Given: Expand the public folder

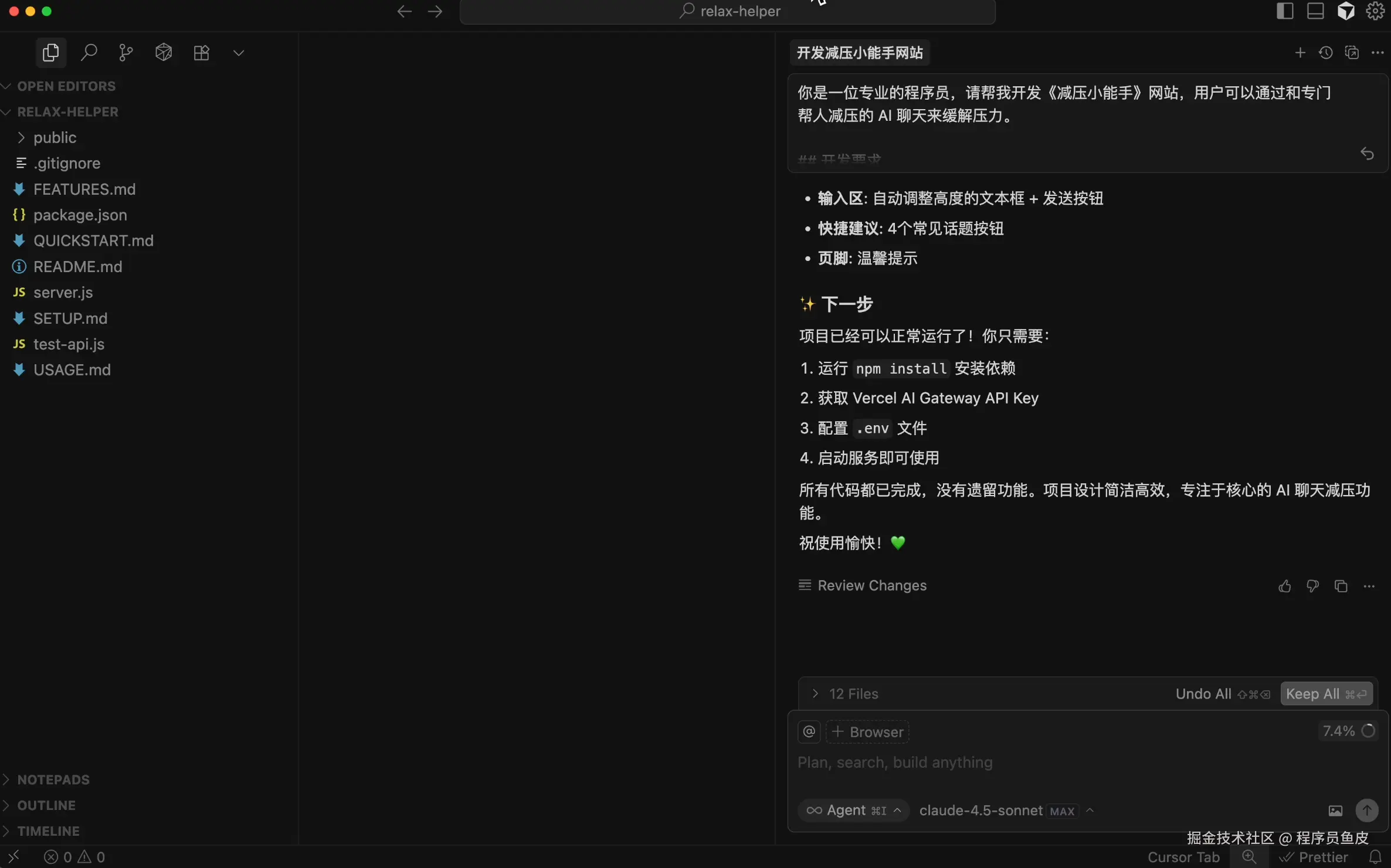Looking at the screenshot, I should (55, 137).
